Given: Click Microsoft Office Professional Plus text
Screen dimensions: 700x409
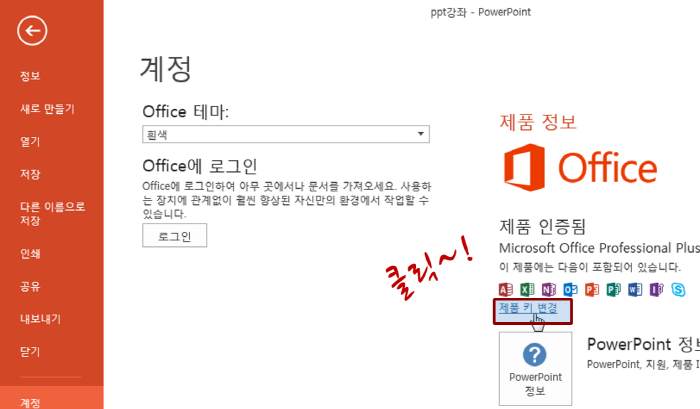Looking at the screenshot, I should tap(599, 248).
